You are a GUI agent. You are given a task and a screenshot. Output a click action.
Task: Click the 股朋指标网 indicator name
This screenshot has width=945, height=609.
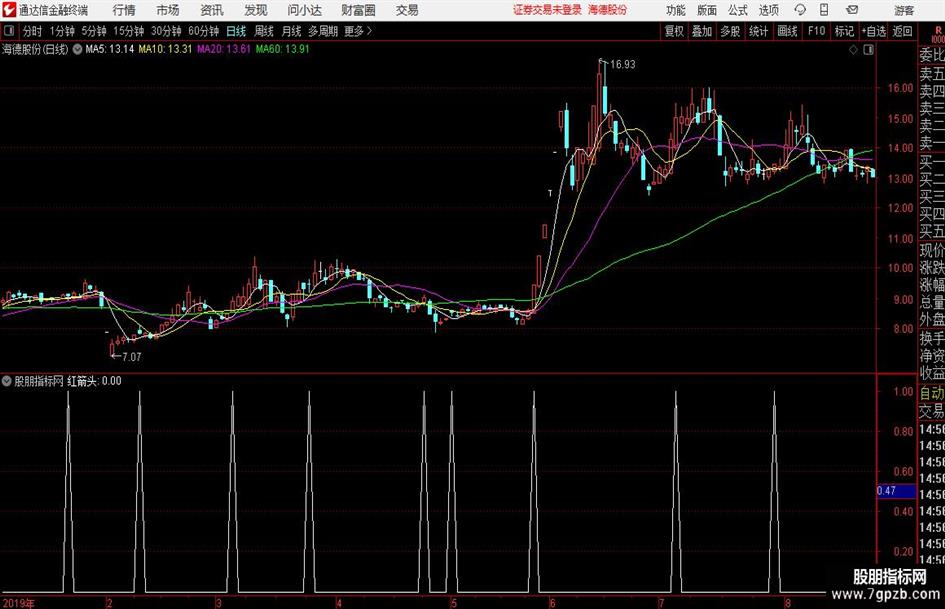(x=39, y=381)
